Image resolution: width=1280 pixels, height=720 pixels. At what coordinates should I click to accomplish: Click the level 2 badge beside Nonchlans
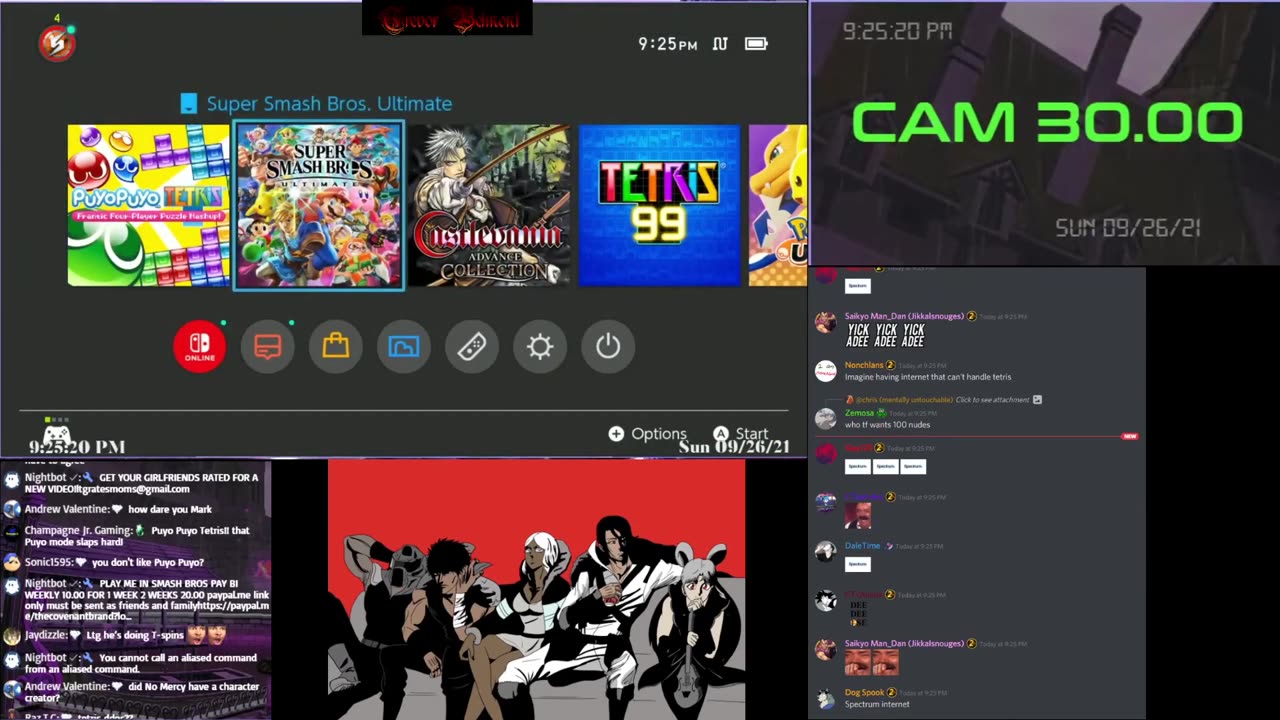click(890, 365)
